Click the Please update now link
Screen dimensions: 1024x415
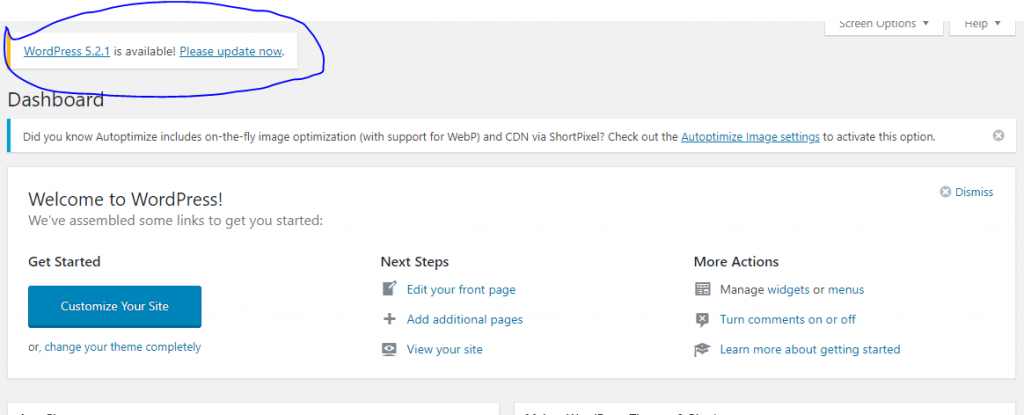230,50
